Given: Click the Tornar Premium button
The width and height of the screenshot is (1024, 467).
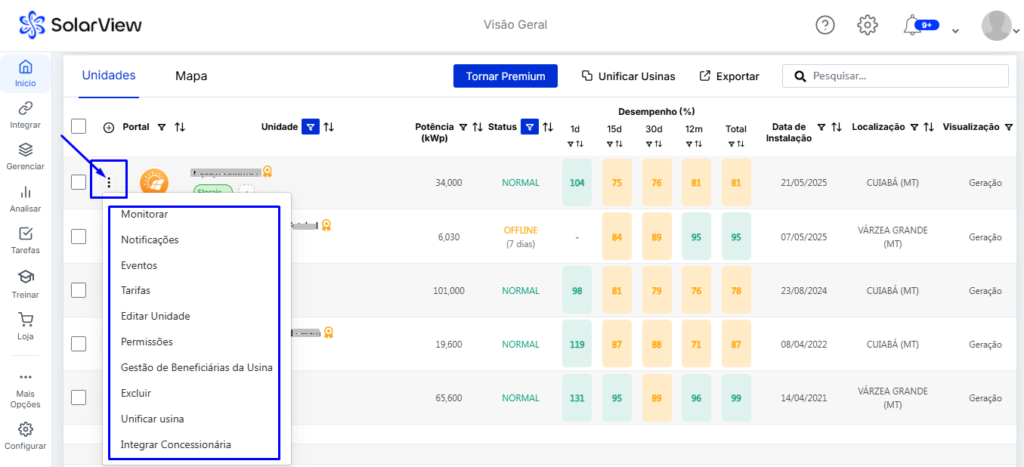Looking at the screenshot, I should pos(503,76).
